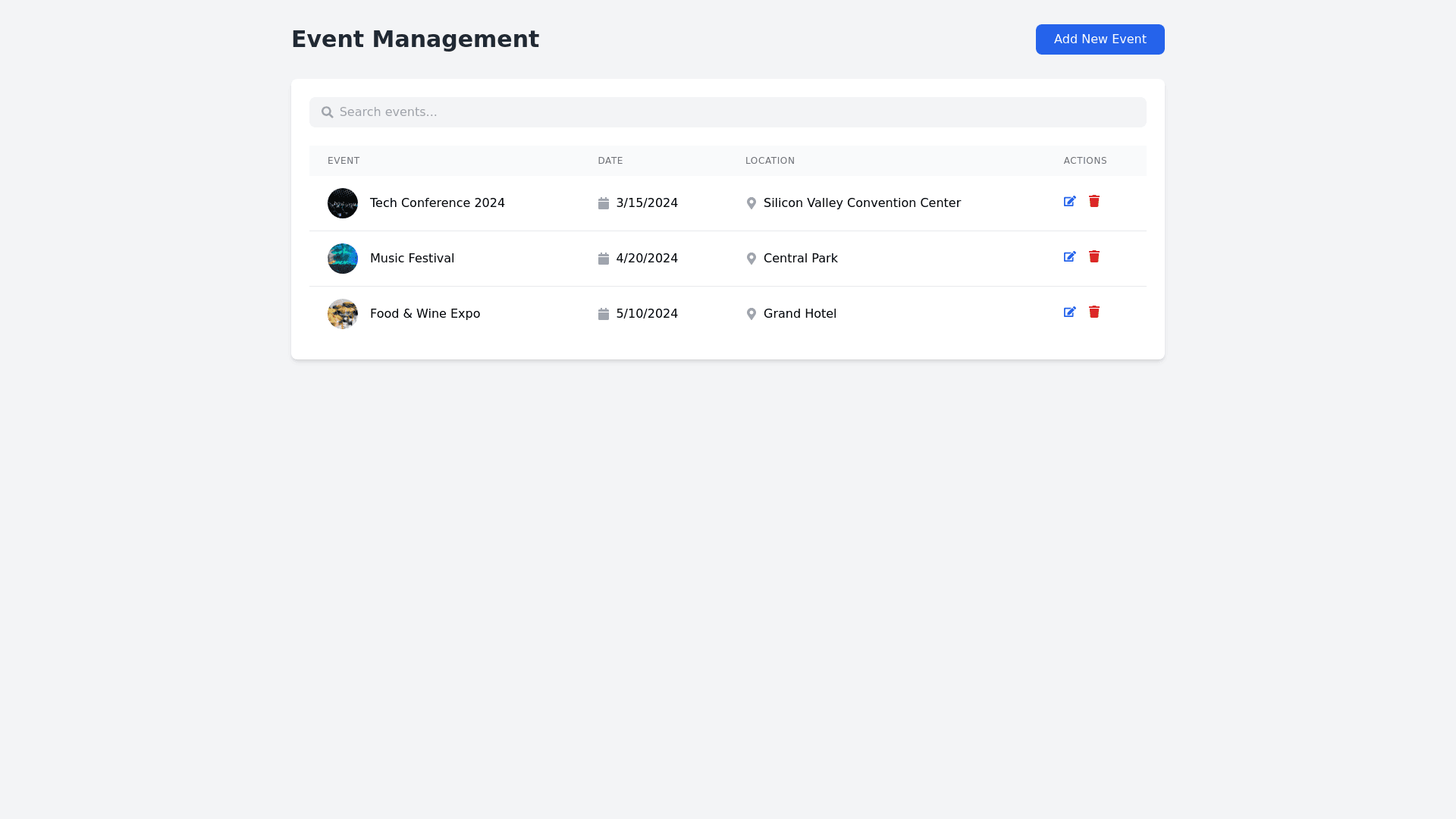Click calendar icon beside 3/15/2024
Screen dimensions: 1456x819
[603, 203]
